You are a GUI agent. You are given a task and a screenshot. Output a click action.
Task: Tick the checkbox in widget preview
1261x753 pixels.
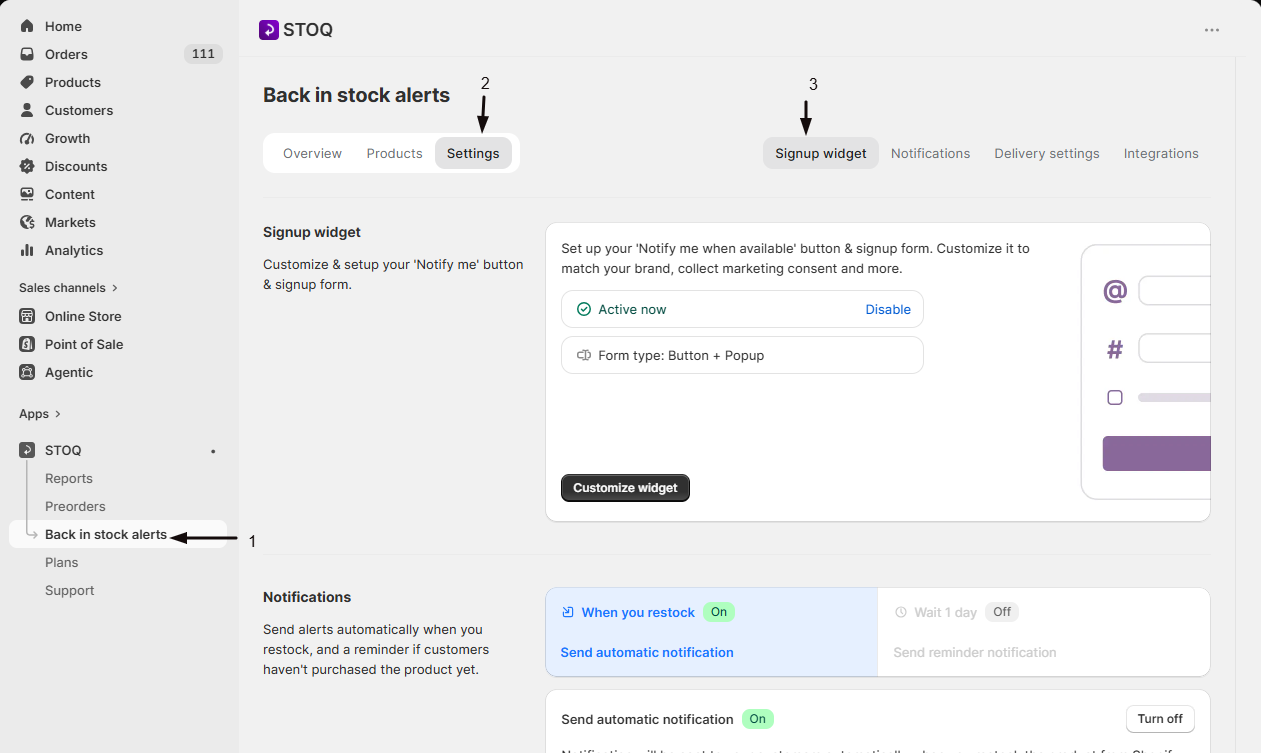1115,397
